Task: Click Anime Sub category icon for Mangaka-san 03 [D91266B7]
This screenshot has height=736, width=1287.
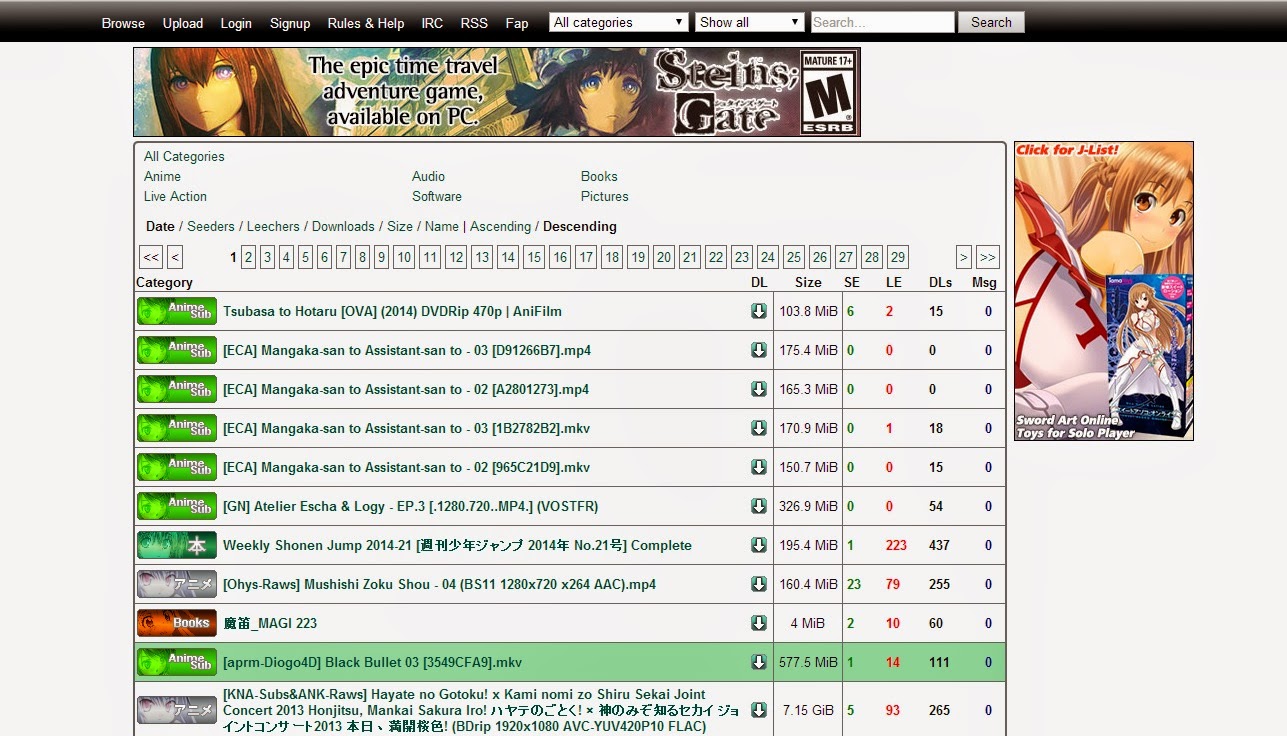Action: (x=177, y=350)
